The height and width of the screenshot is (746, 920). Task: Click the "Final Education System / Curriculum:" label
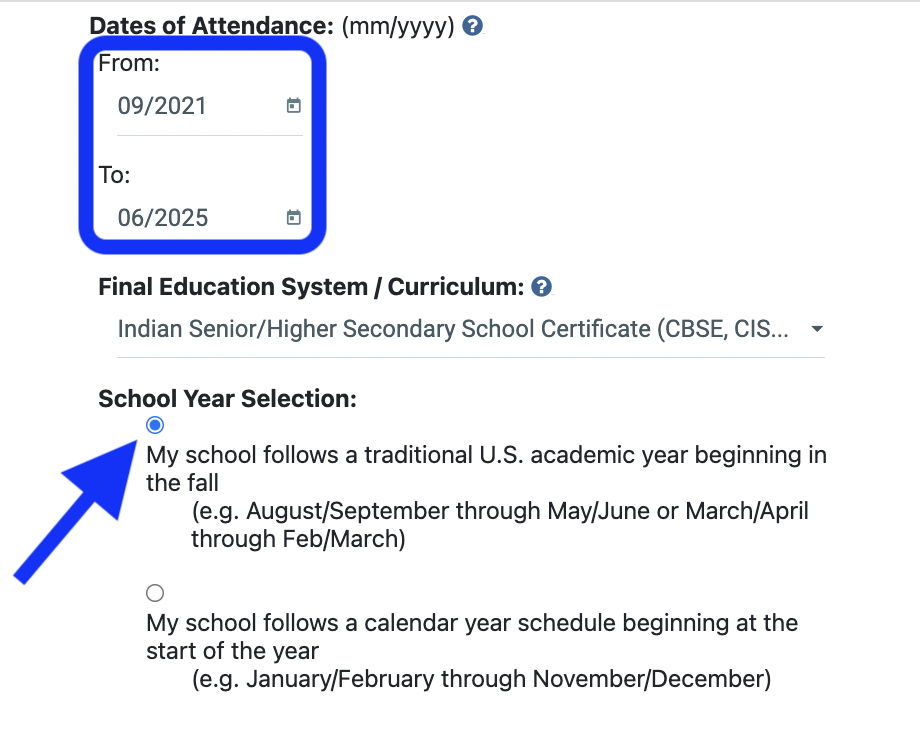click(x=311, y=288)
